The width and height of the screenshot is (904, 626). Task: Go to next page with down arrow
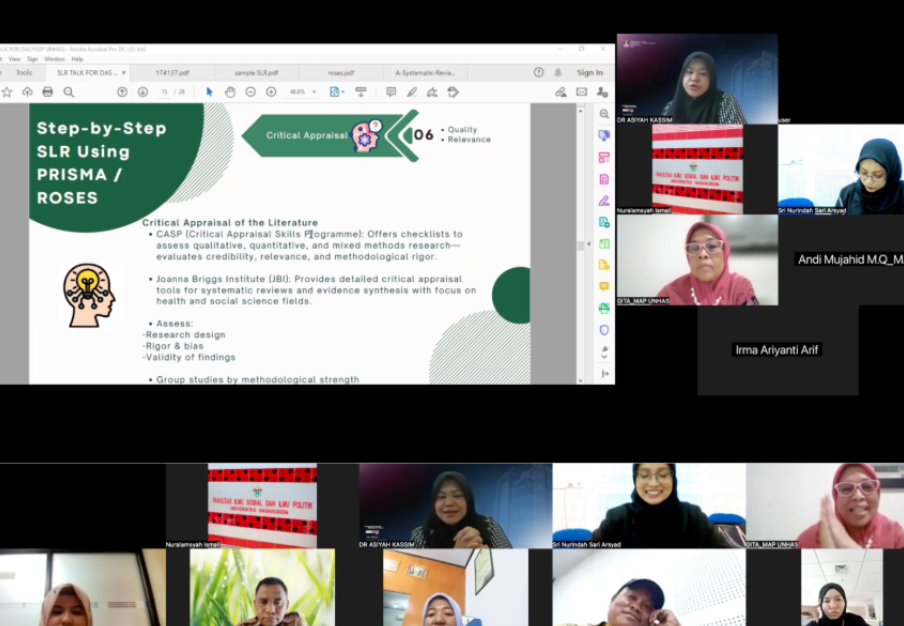[x=143, y=92]
